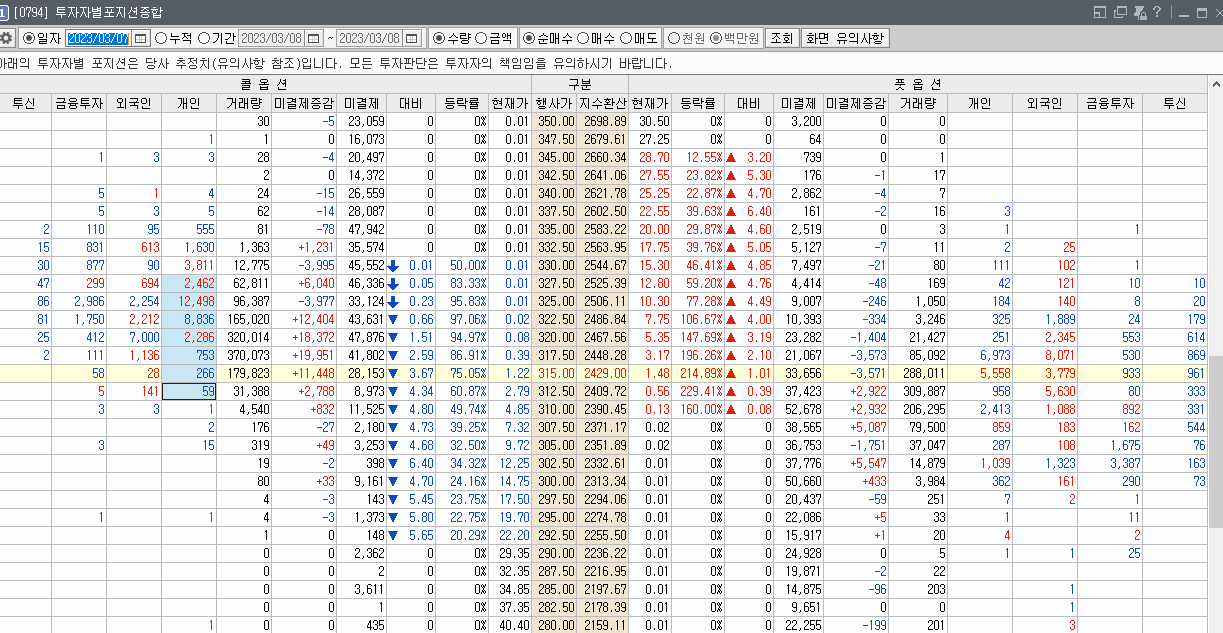Click the 행사가 column header
This screenshot has width=1223, height=633.
(x=554, y=103)
